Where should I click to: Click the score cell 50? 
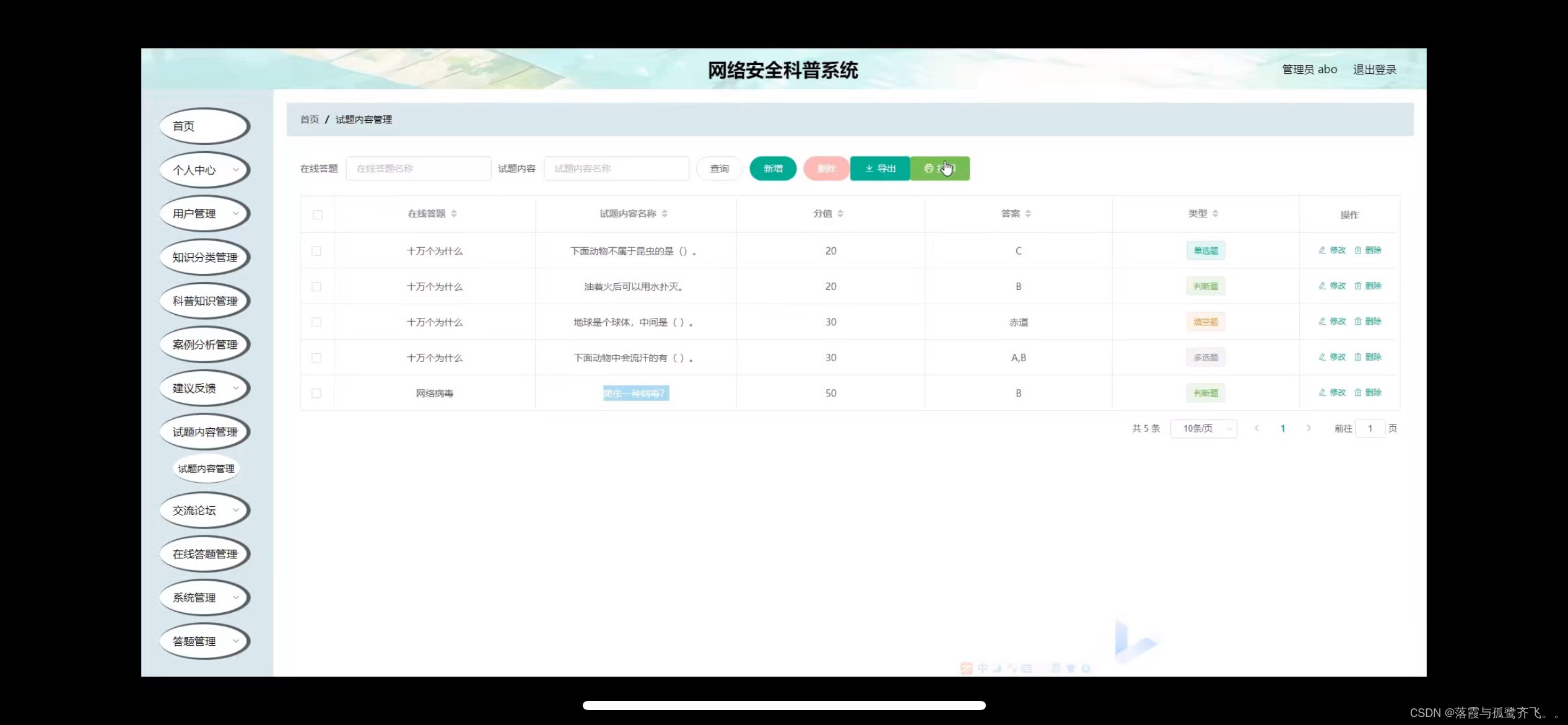(x=831, y=393)
